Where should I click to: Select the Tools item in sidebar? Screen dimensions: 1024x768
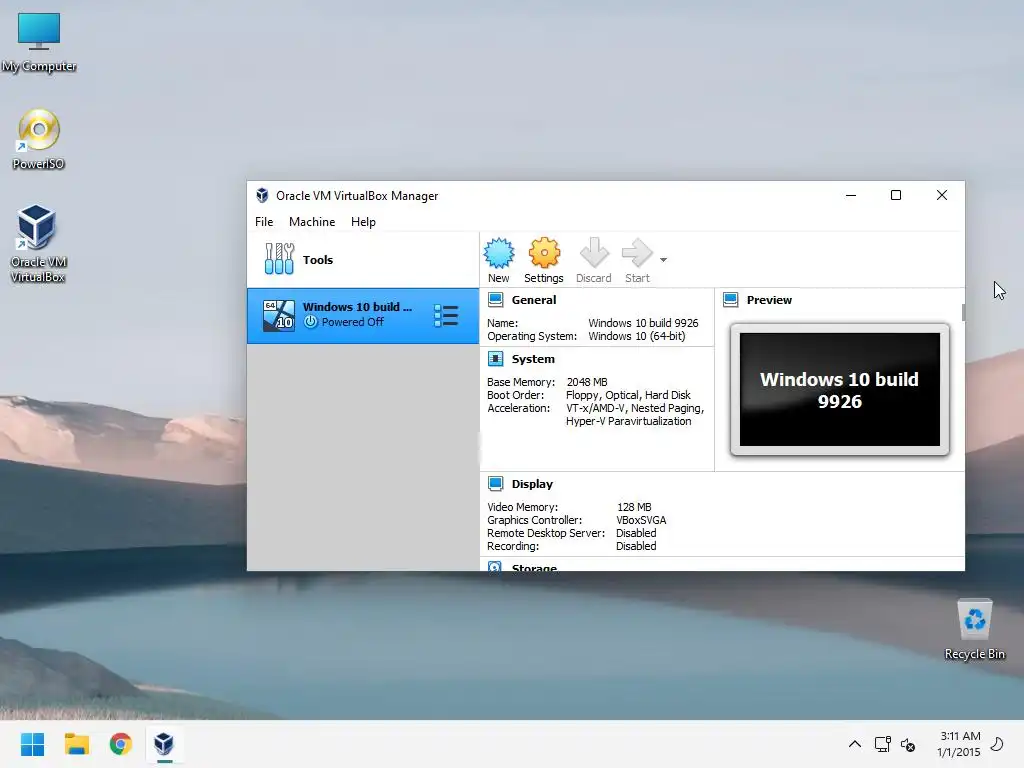363,259
